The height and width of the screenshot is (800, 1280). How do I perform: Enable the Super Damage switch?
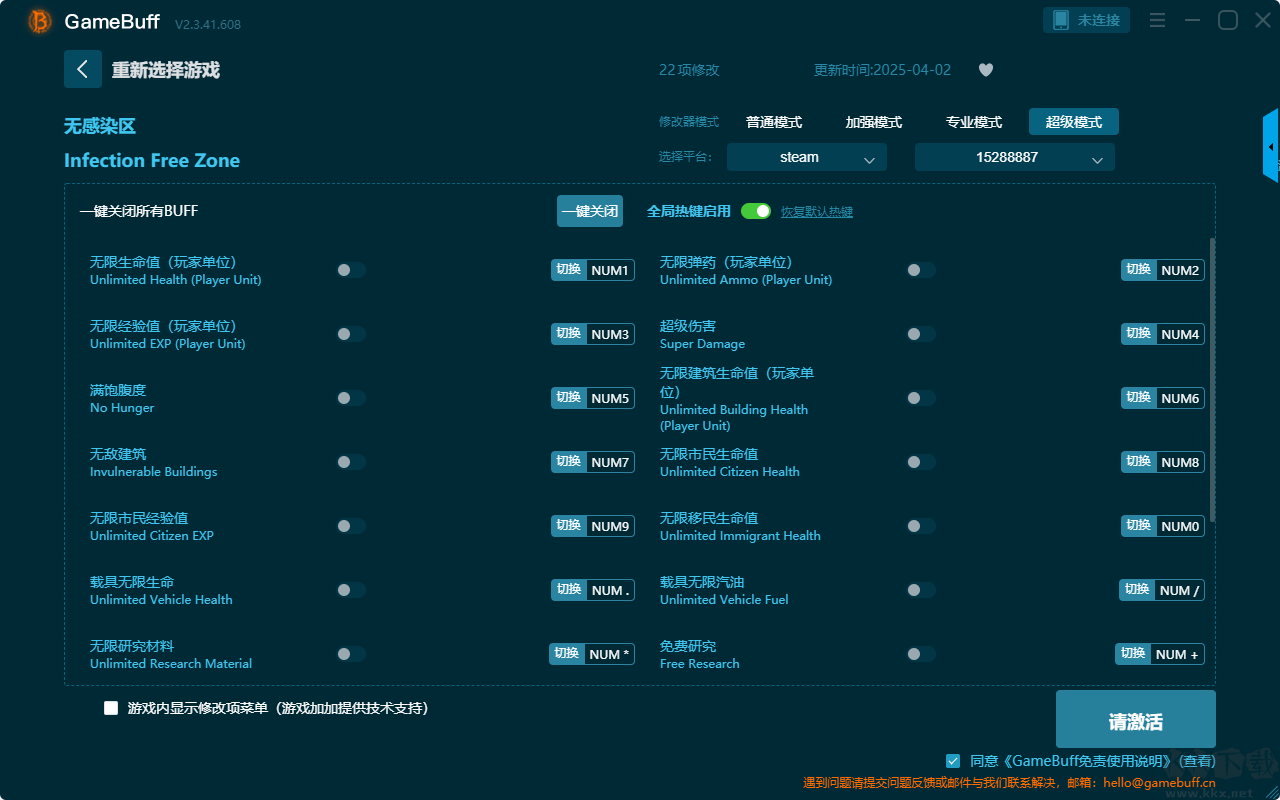921,334
